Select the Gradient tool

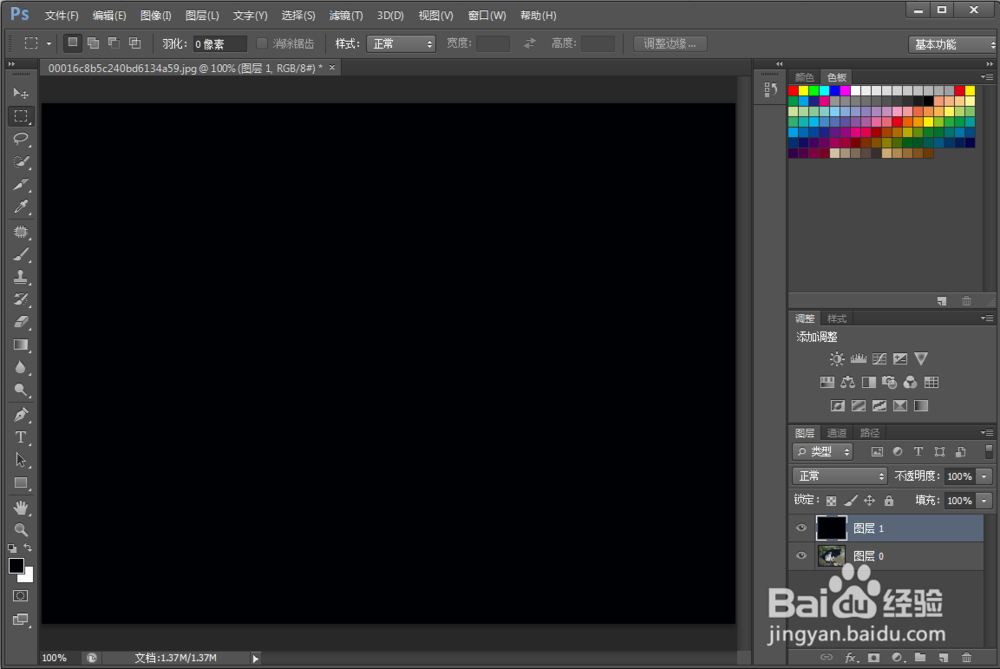coord(20,345)
